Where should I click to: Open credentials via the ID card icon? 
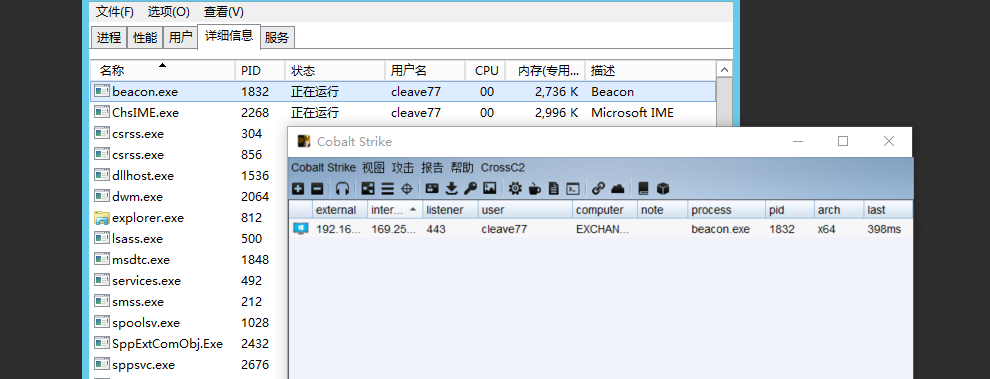[432, 188]
